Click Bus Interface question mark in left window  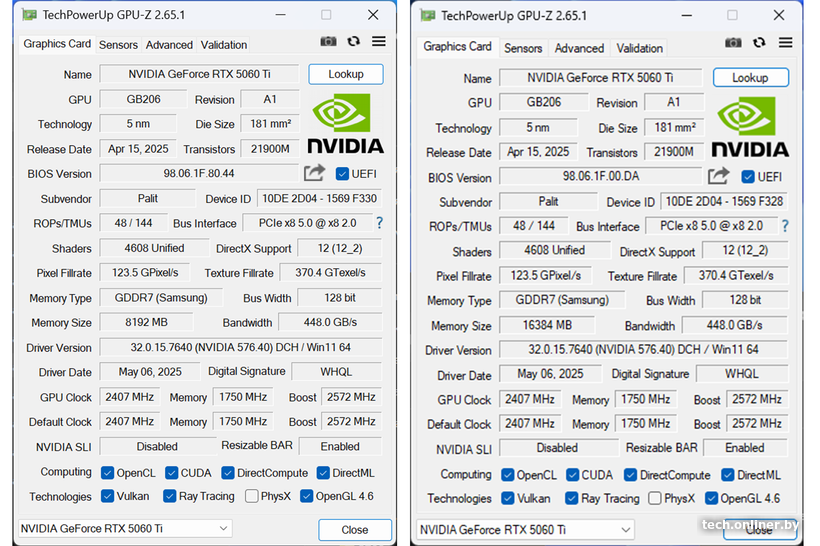(380, 223)
